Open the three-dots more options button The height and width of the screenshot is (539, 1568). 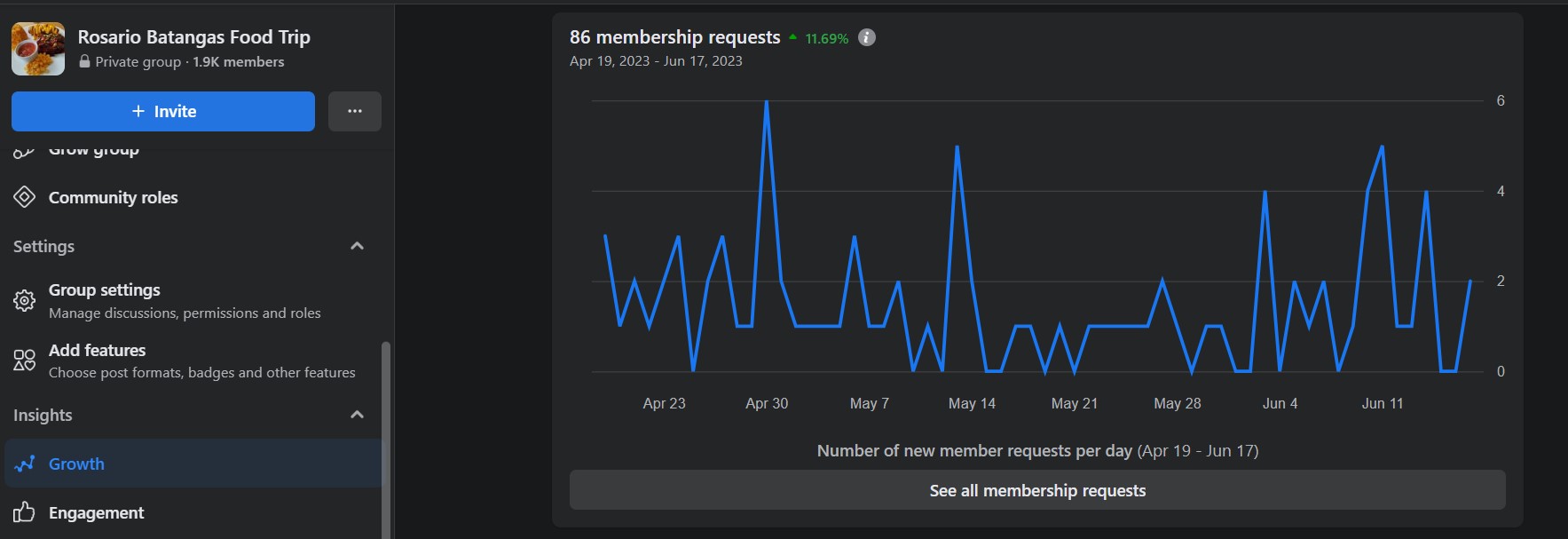point(355,112)
